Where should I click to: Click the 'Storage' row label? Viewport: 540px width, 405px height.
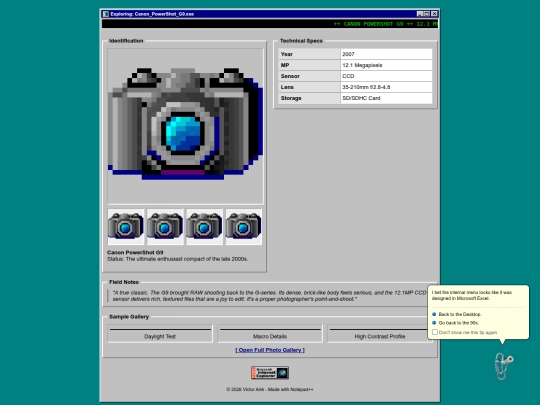coord(309,98)
